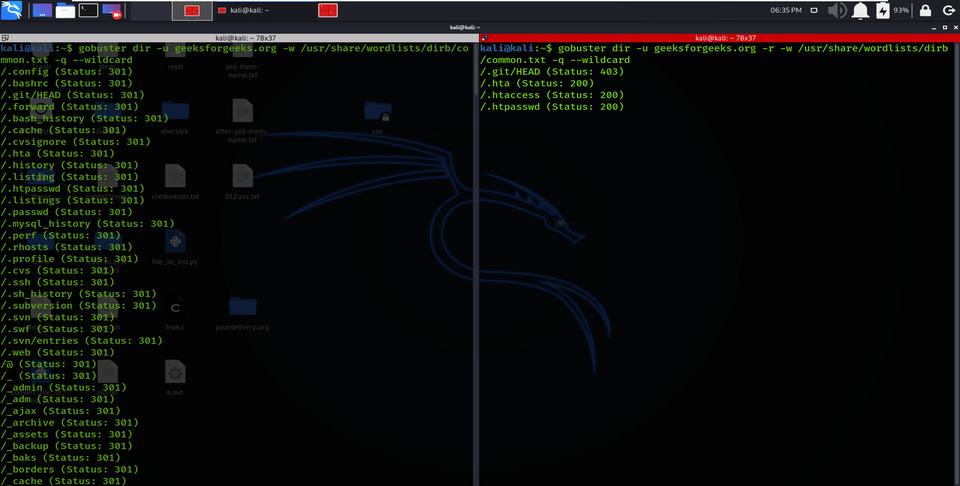960x486 pixels.
Task: Click the '/.mysql_history (Status: 301)' line
Action: pyautogui.click(x=88, y=224)
